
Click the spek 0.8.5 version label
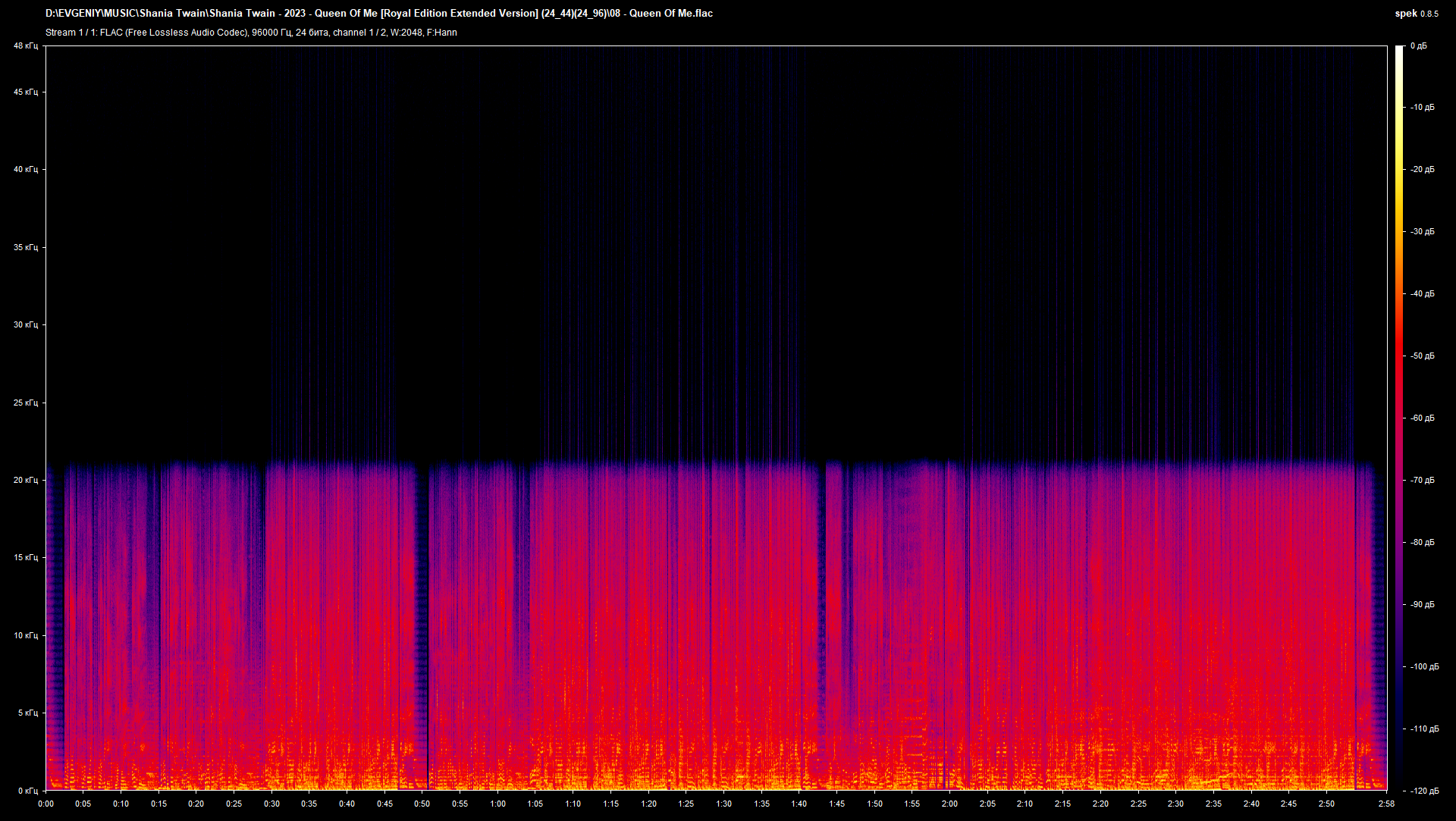pyautogui.click(x=1416, y=14)
